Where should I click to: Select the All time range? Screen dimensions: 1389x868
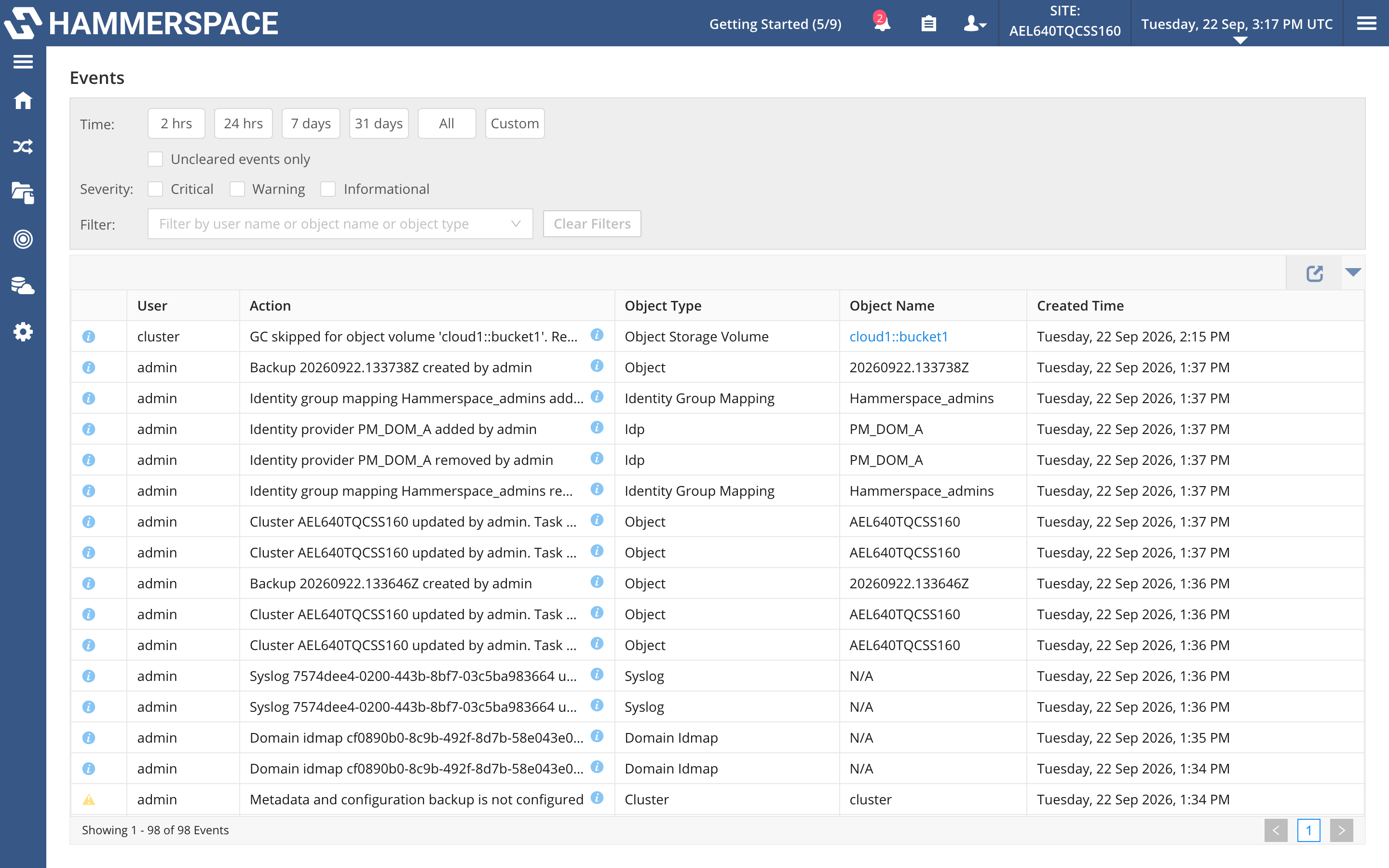pyautogui.click(x=447, y=123)
